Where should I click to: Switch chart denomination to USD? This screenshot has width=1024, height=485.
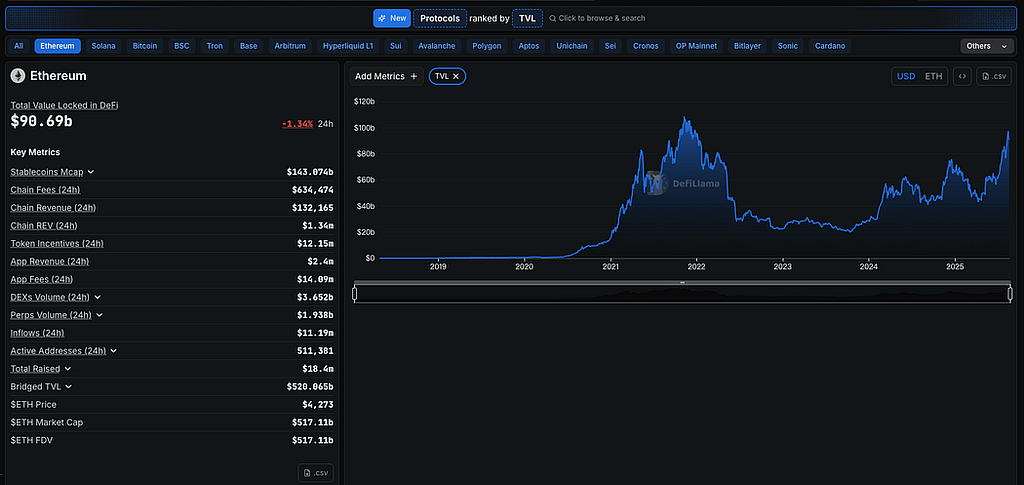(x=906, y=76)
